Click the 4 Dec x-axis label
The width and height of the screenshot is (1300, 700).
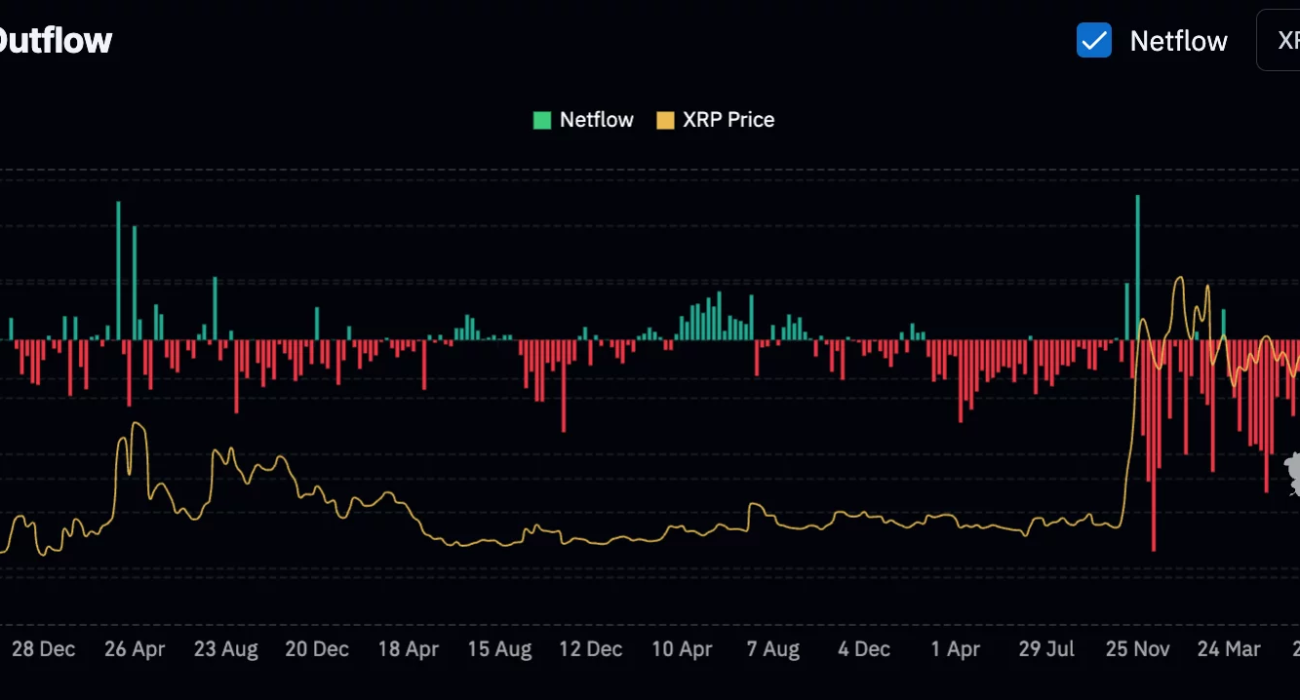(x=864, y=649)
